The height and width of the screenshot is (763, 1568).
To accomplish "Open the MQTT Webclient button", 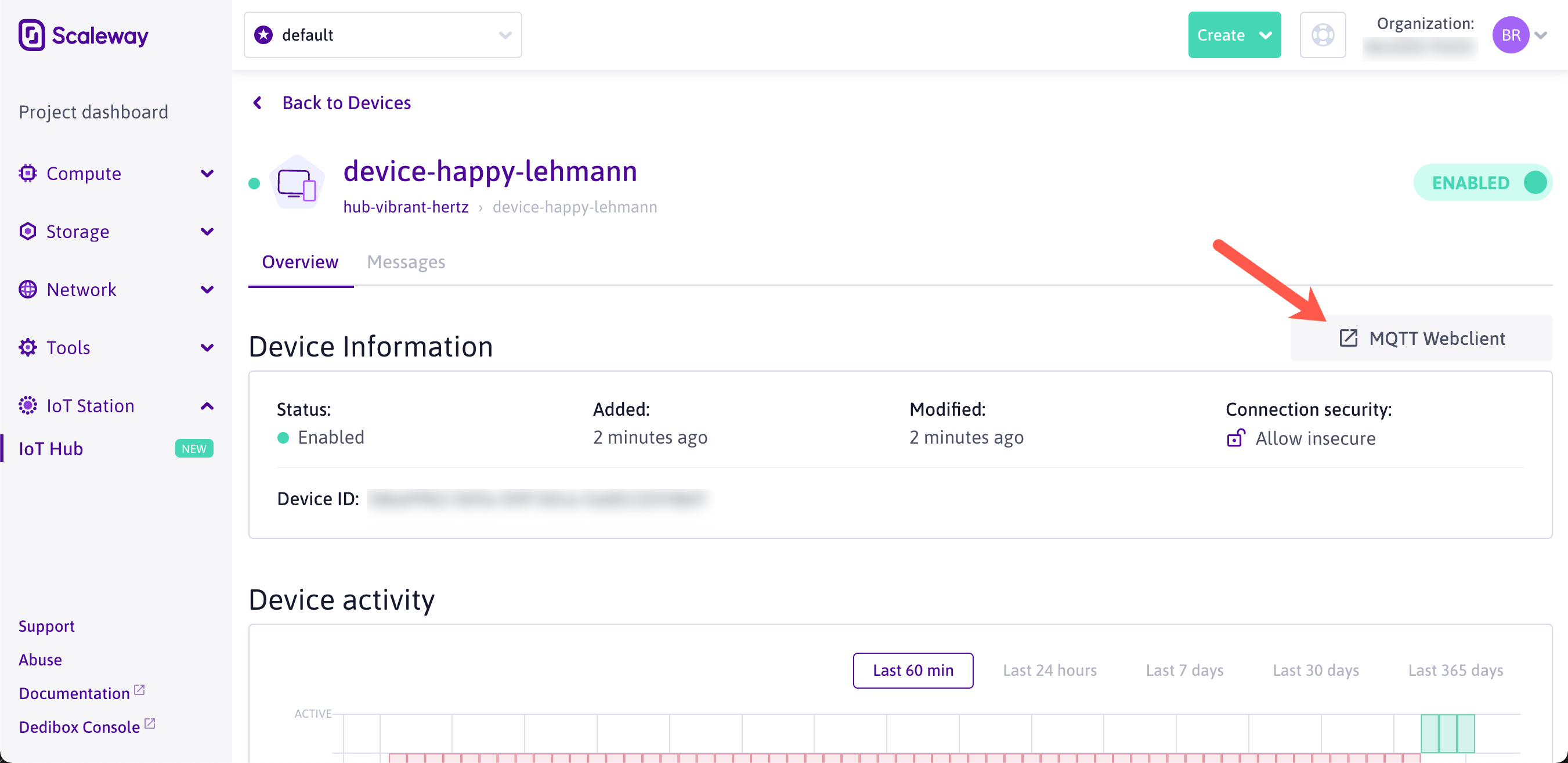I will (1421, 338).
